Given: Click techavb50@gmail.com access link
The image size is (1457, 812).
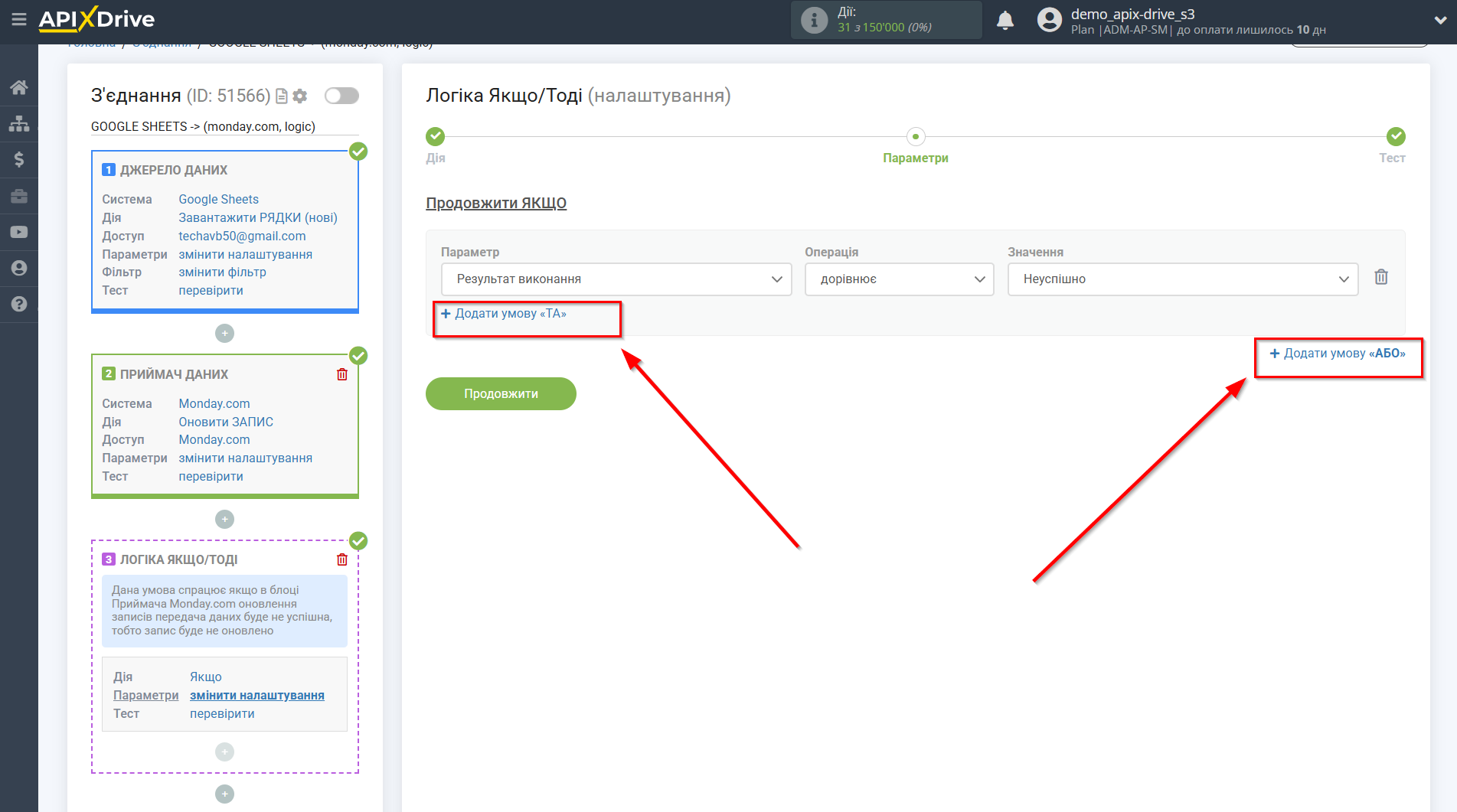Looking at the screenshot, I should click(242, 236).
